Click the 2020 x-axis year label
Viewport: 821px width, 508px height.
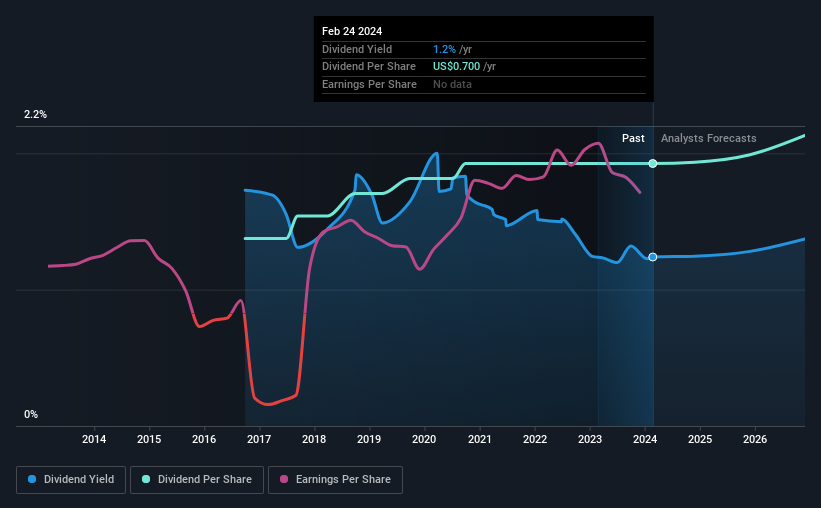pyautogui.click(x=424, y=439)
